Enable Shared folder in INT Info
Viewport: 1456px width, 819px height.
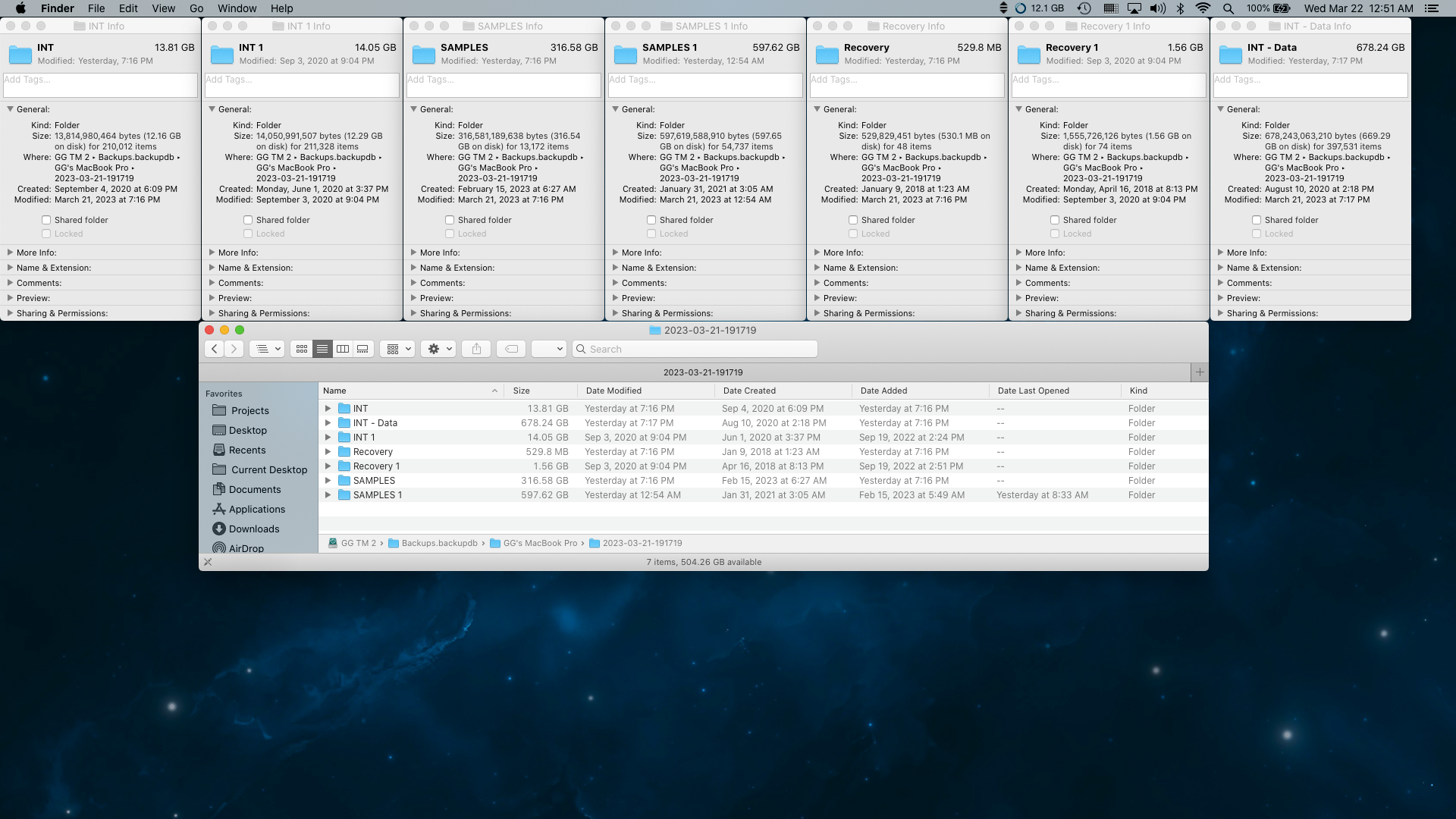coord(46,220)
